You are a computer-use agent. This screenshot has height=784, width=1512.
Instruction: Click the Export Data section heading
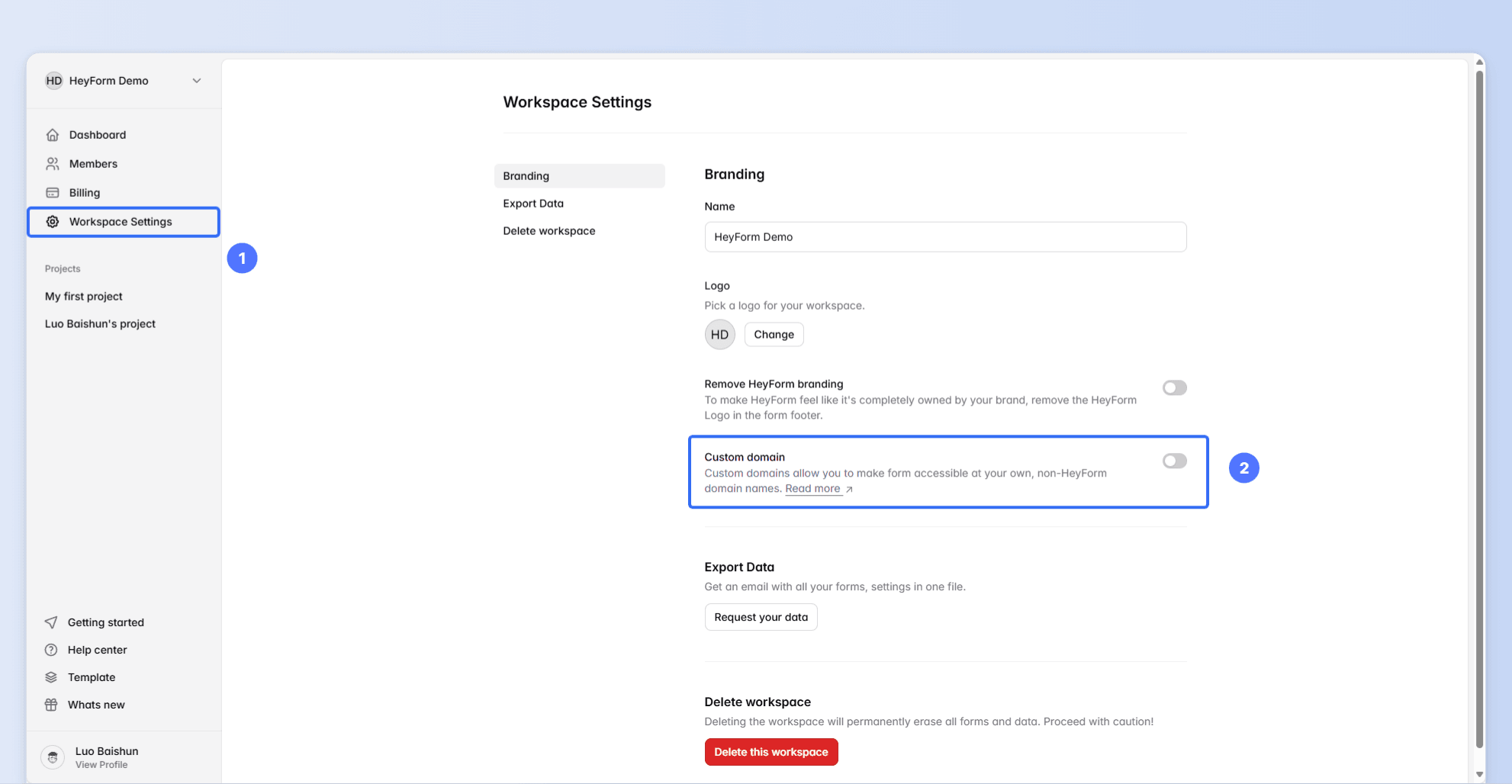click(739, 567)
